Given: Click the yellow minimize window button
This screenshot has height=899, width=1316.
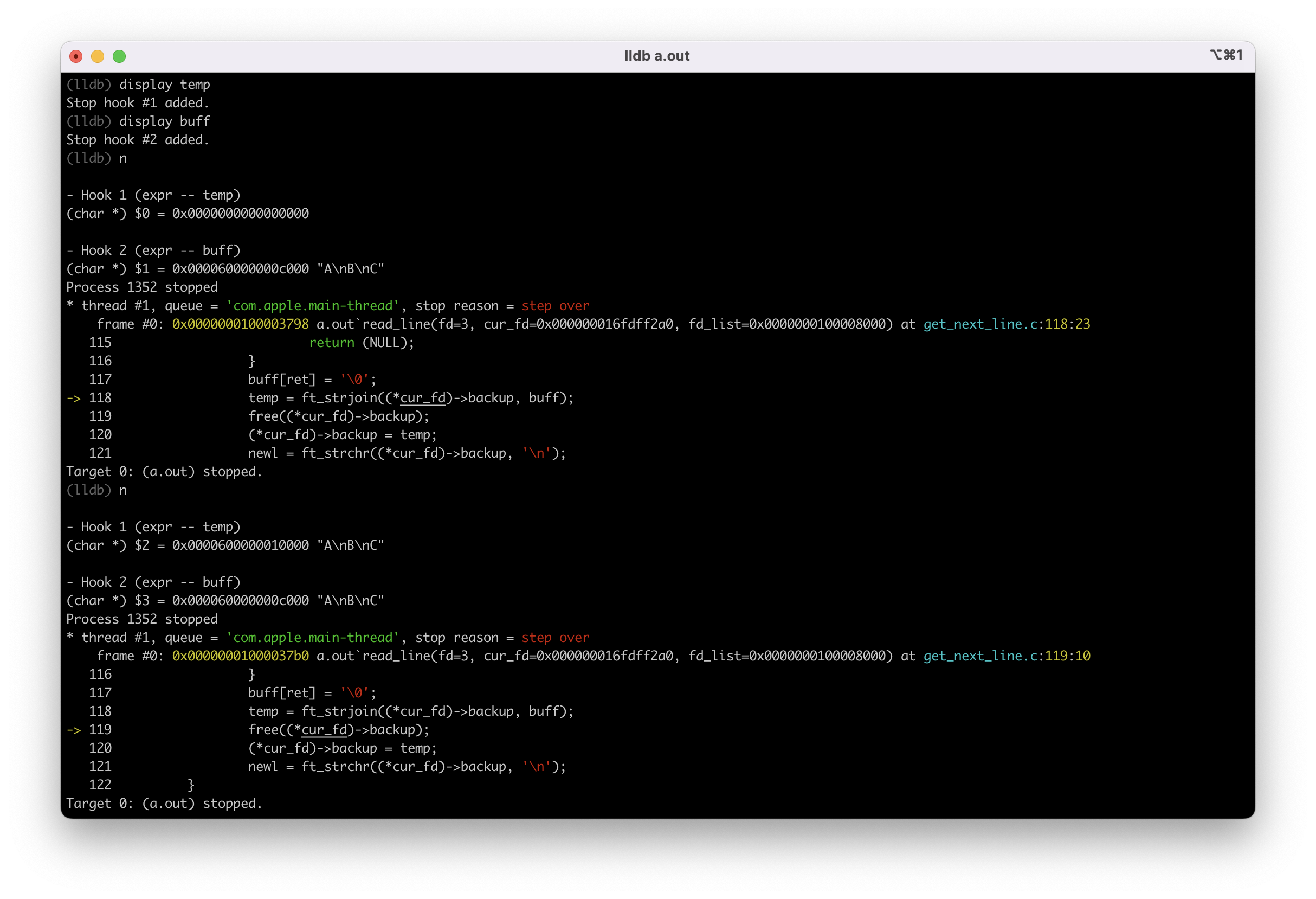Looking at the screenshot, I should coord(98,56).
